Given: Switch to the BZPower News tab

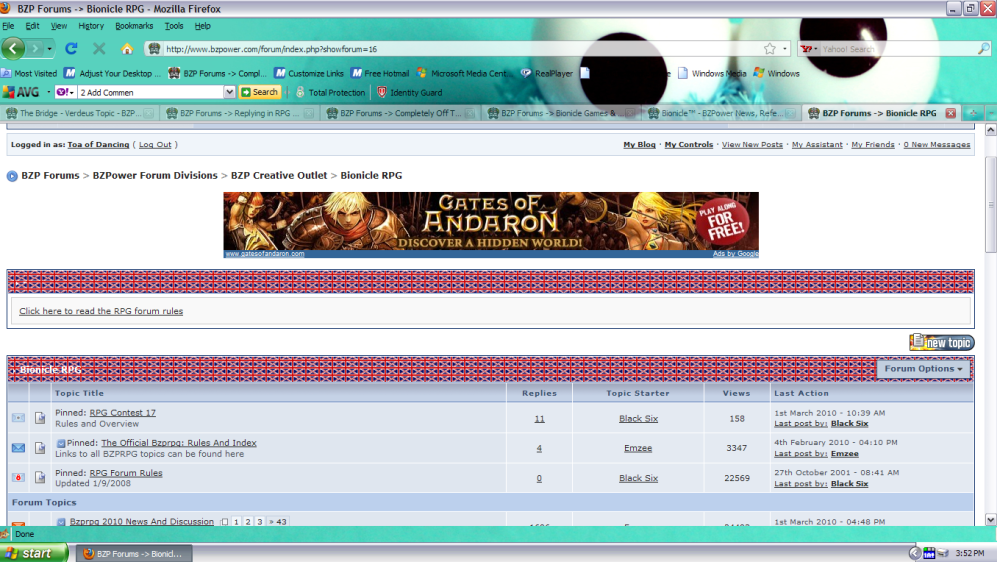Looking at the screenshot, I should (720, 113).
